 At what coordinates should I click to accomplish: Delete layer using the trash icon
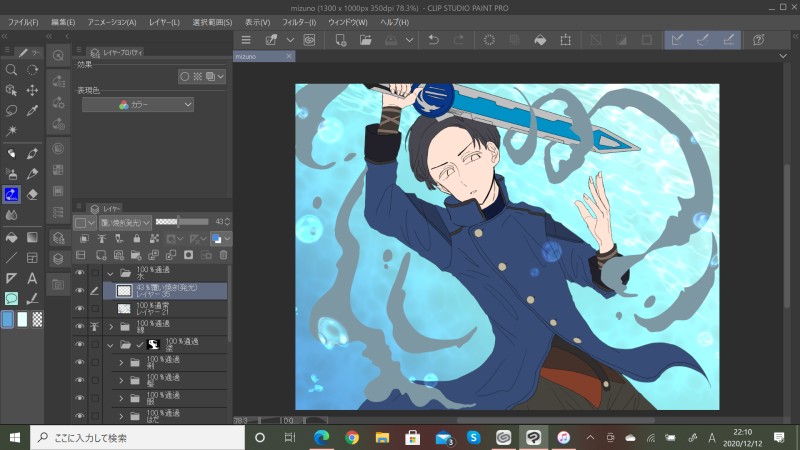coord(223,256)
